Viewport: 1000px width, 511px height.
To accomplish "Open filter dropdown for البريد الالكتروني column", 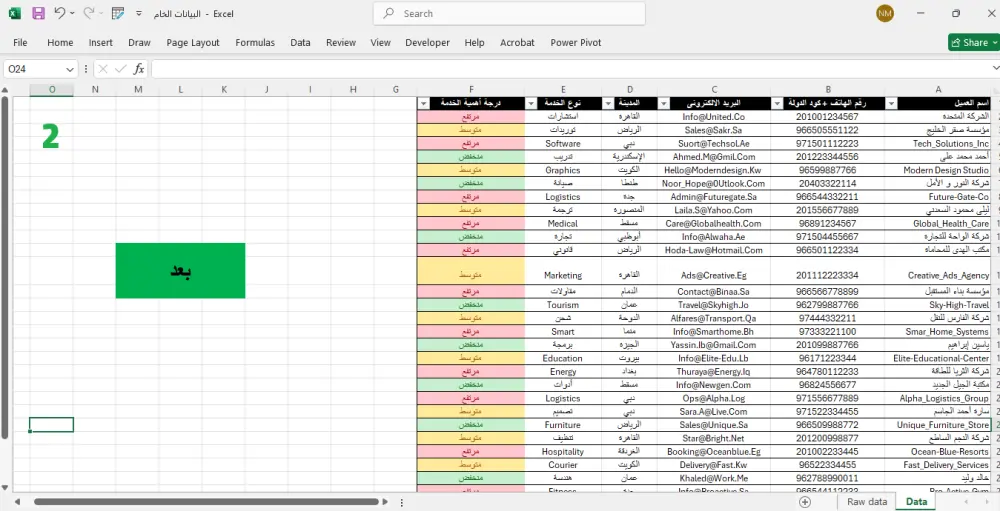I will pyautogui.click(x=663, y=103).
